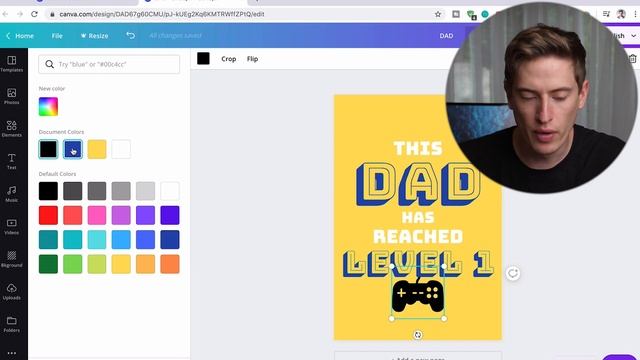Select the dark blue document color
Viewport: 640px width, 360px height.
click(x=73, y=149)
